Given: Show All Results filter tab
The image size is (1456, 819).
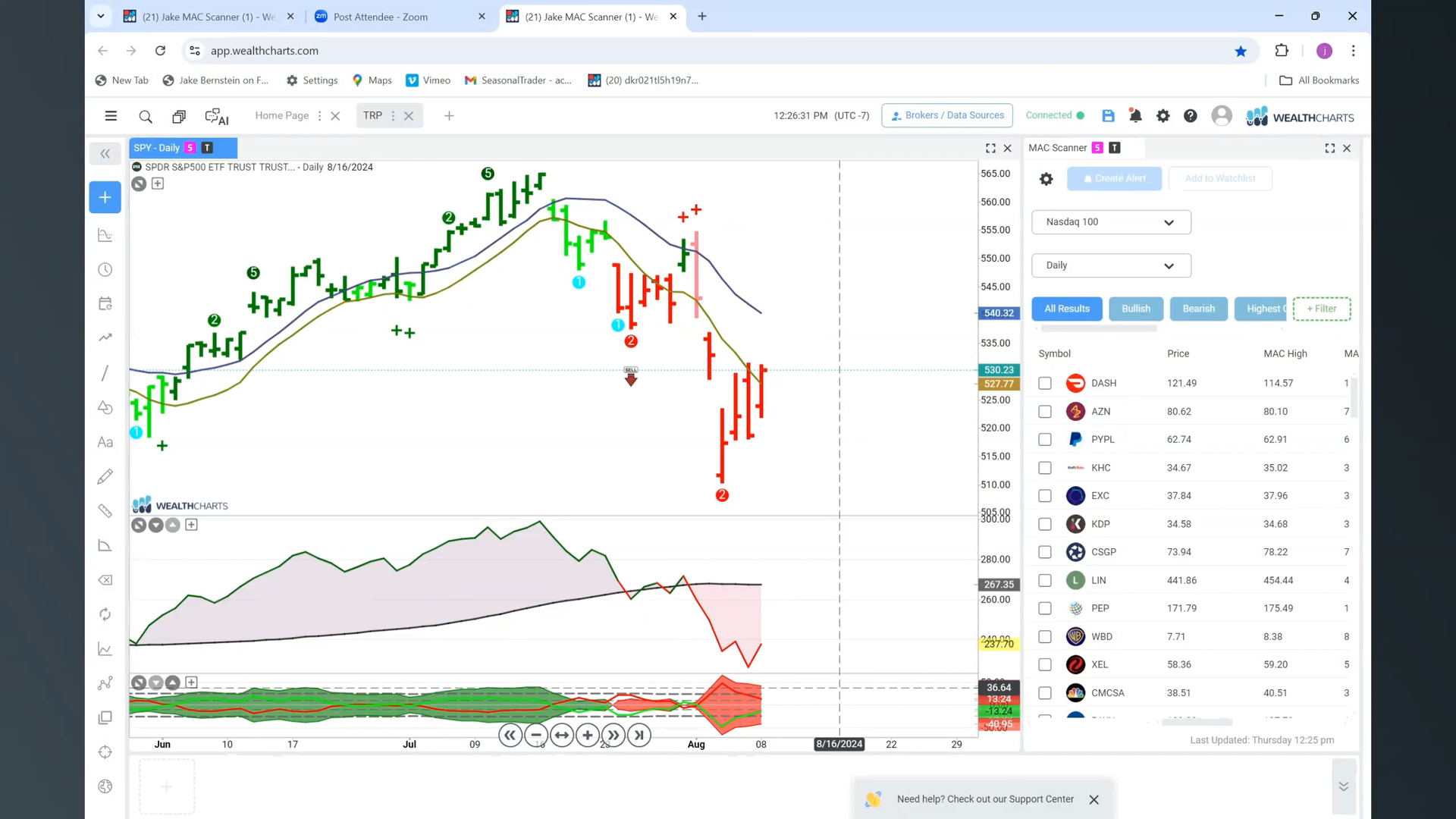Looking at the screenshot, I should (x=1067, y=309).
